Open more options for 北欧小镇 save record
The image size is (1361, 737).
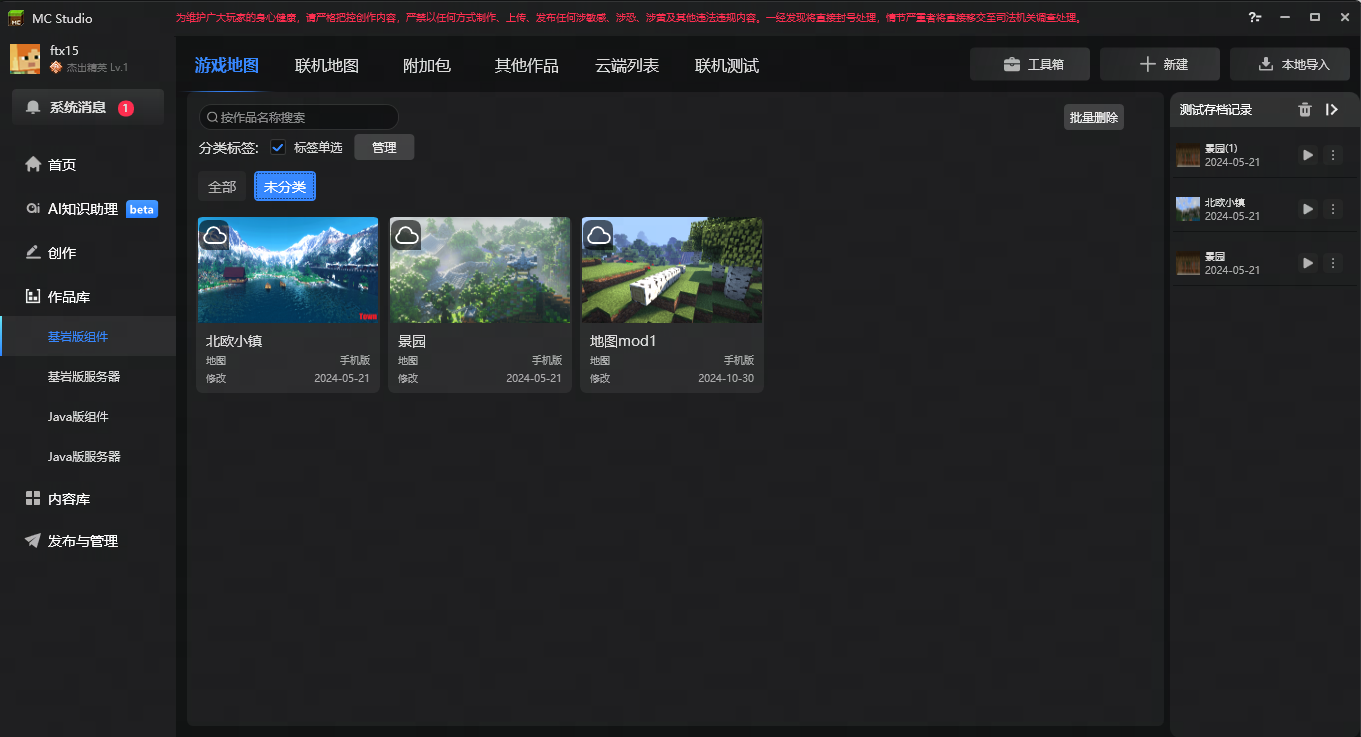(x=1332, y=209)
